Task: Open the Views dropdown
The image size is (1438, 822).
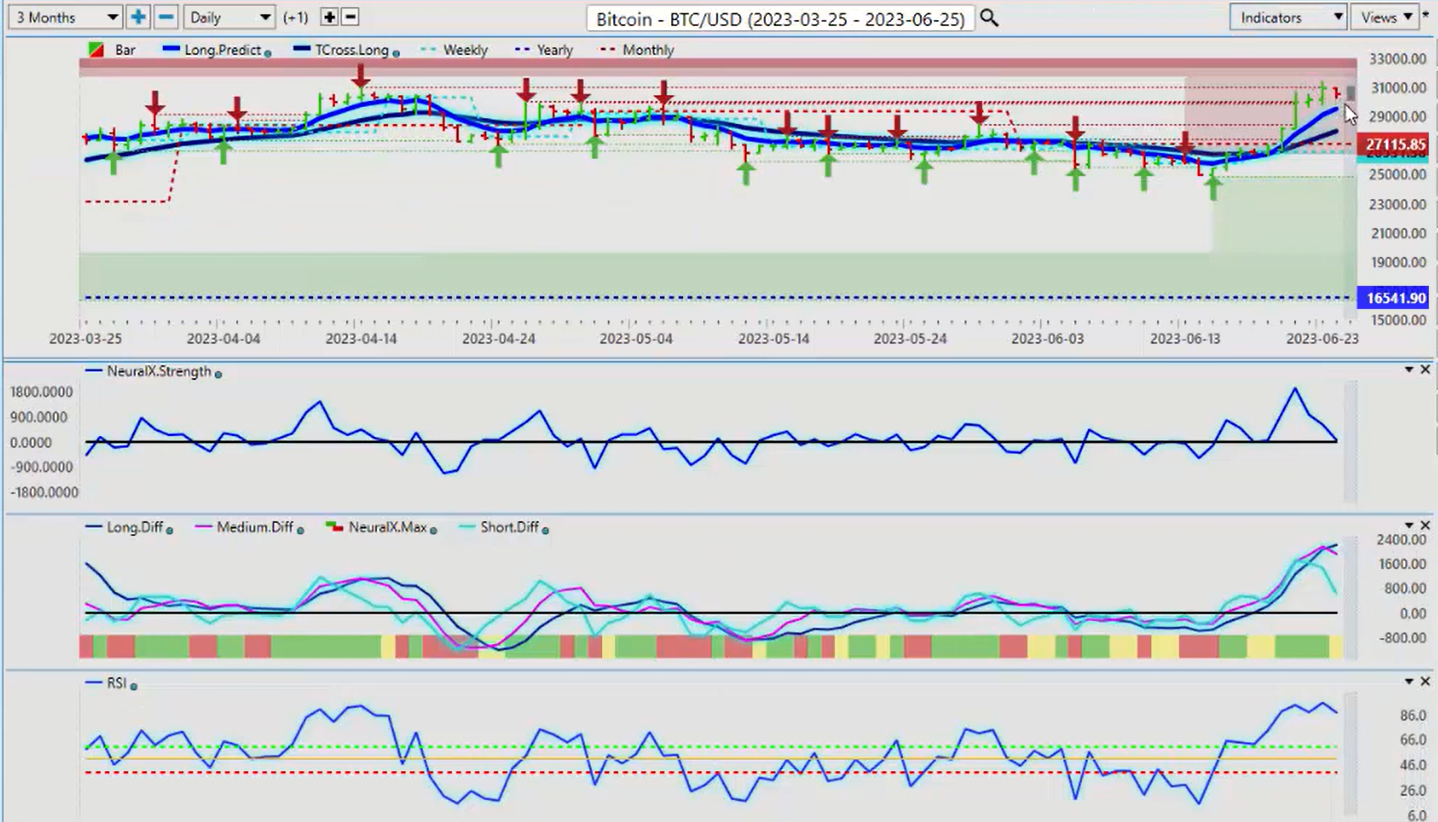Action: coord(1386,17)
